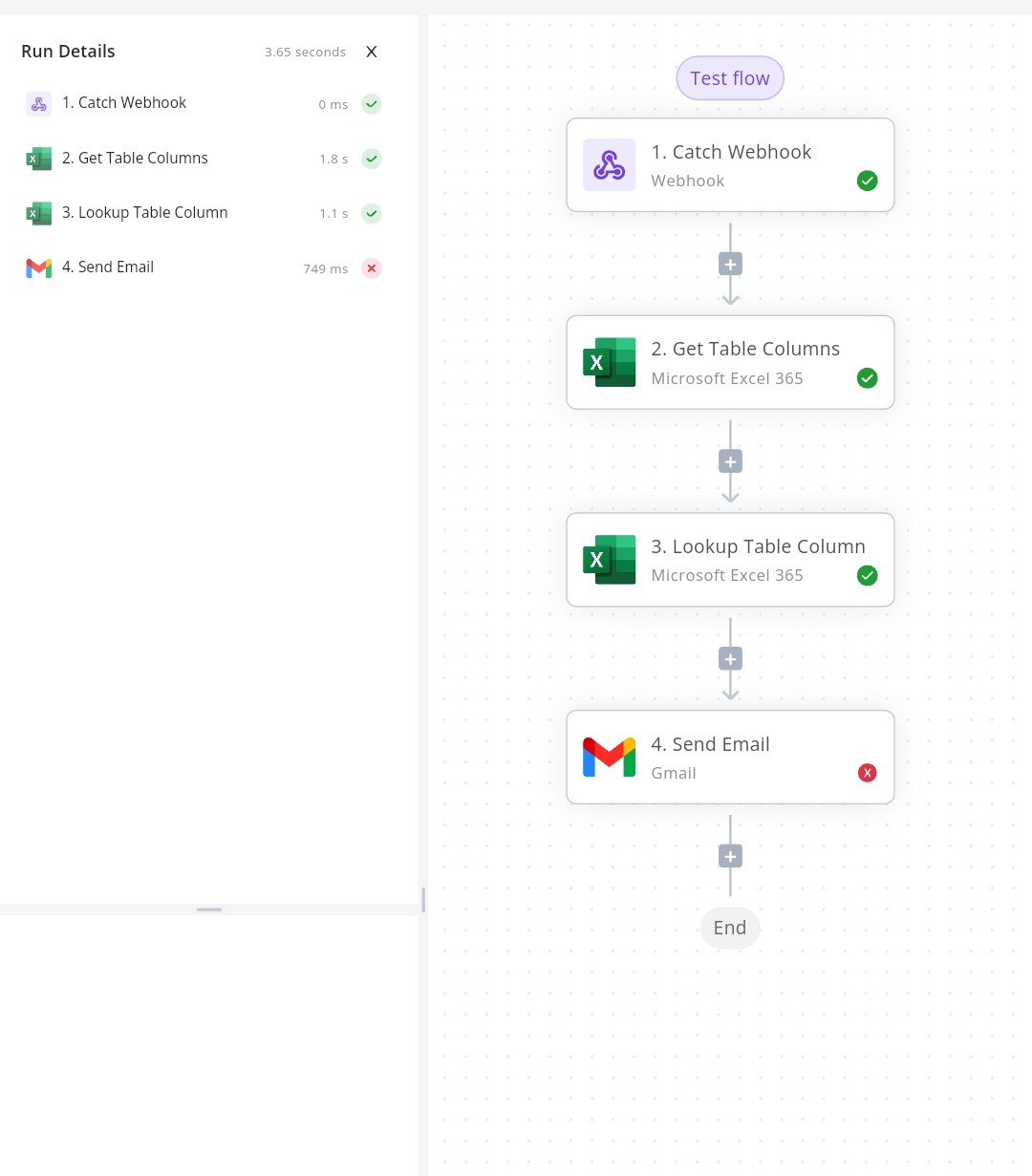This screenshot has width=1032, height=1176.
Task: Select the Send Email Gmail node on canvas
Action: coord(730,757)
